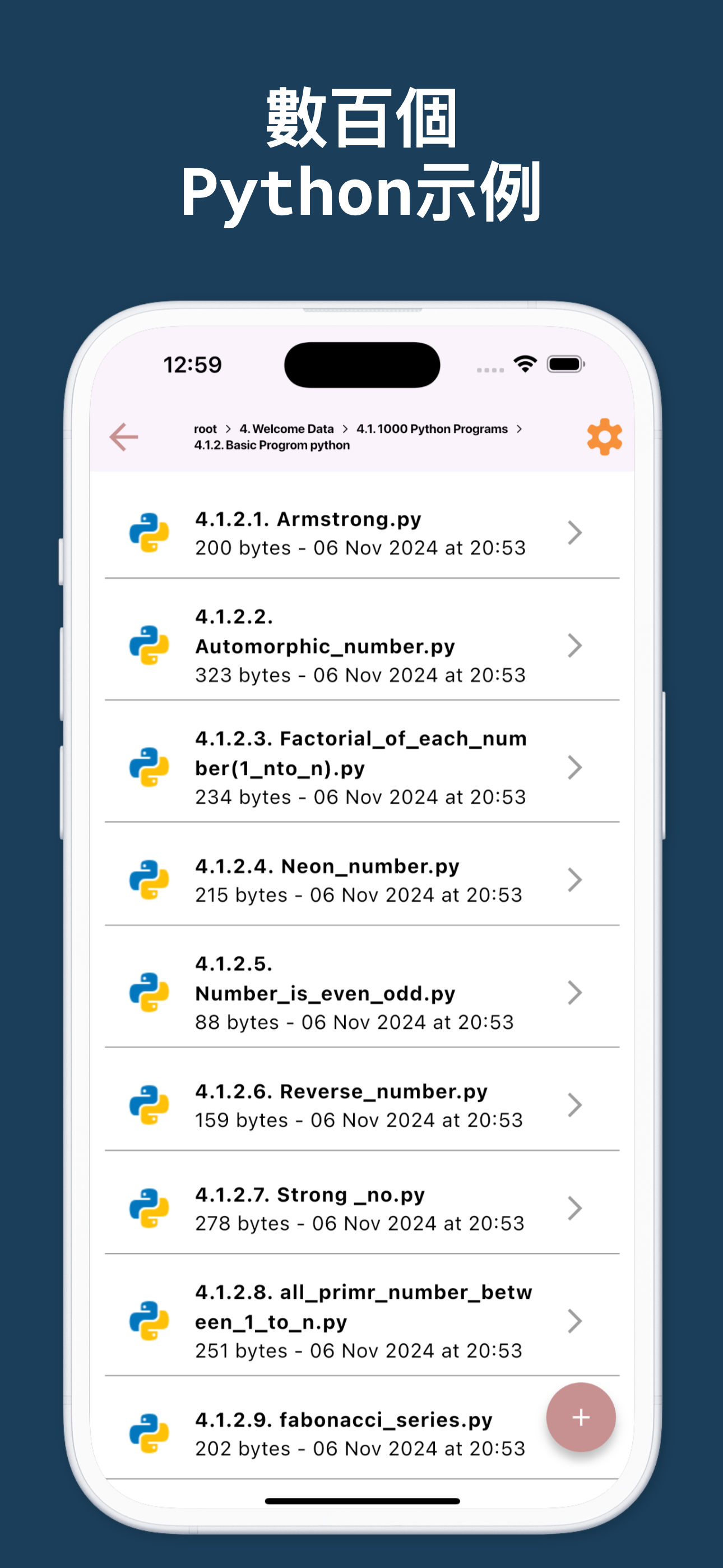This screenshot has width=723, height=1568.
Task: Tap the home indicator bar
Action: pyautogui.click(x=362, y=1501)
